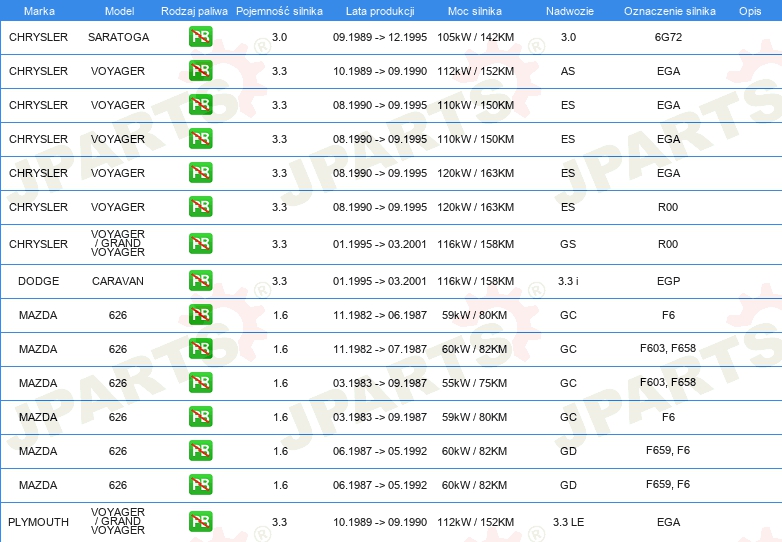Viewport: 782px width, 542px height.
Task: Click the fuel icon in Dodge Caravan row
Action: coord(200,281)
